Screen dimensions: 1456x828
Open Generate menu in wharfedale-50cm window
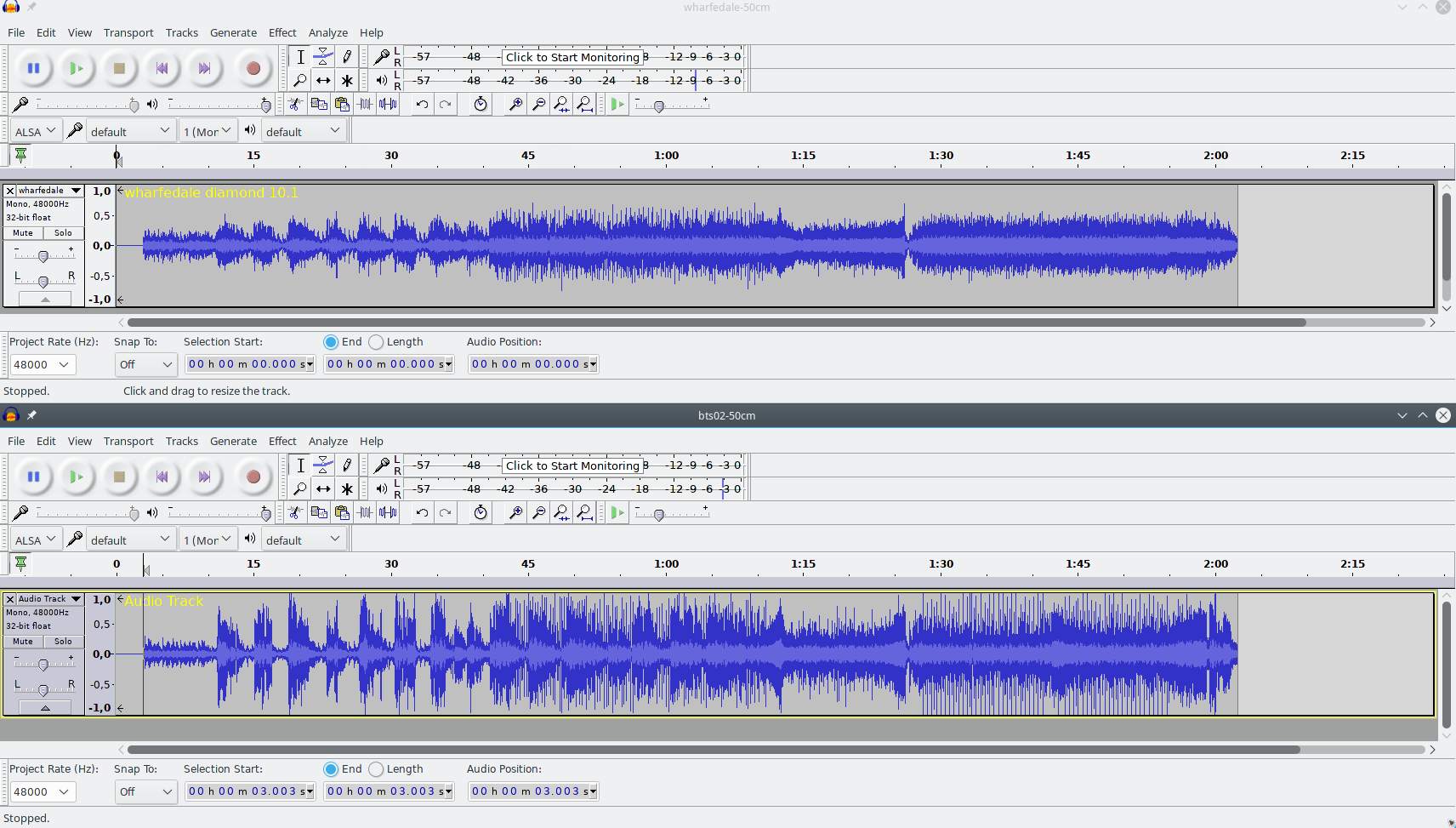click(233, 32)
